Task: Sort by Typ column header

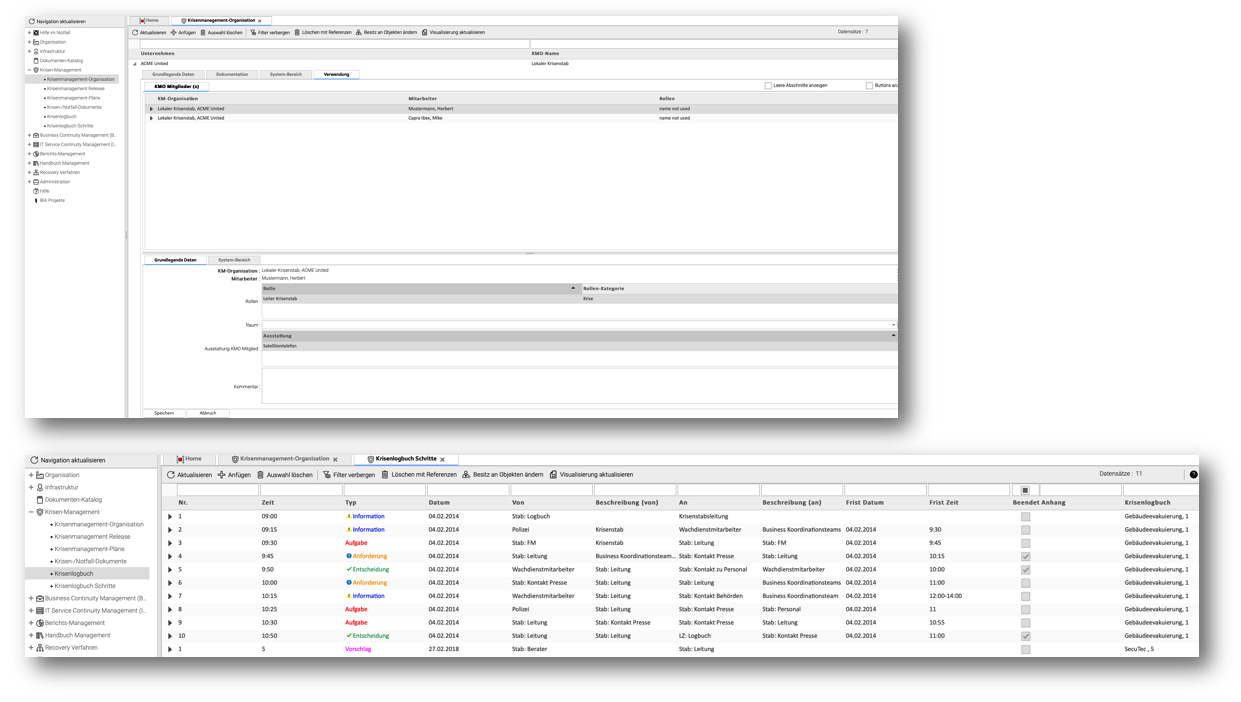Action: click(351, 503)
